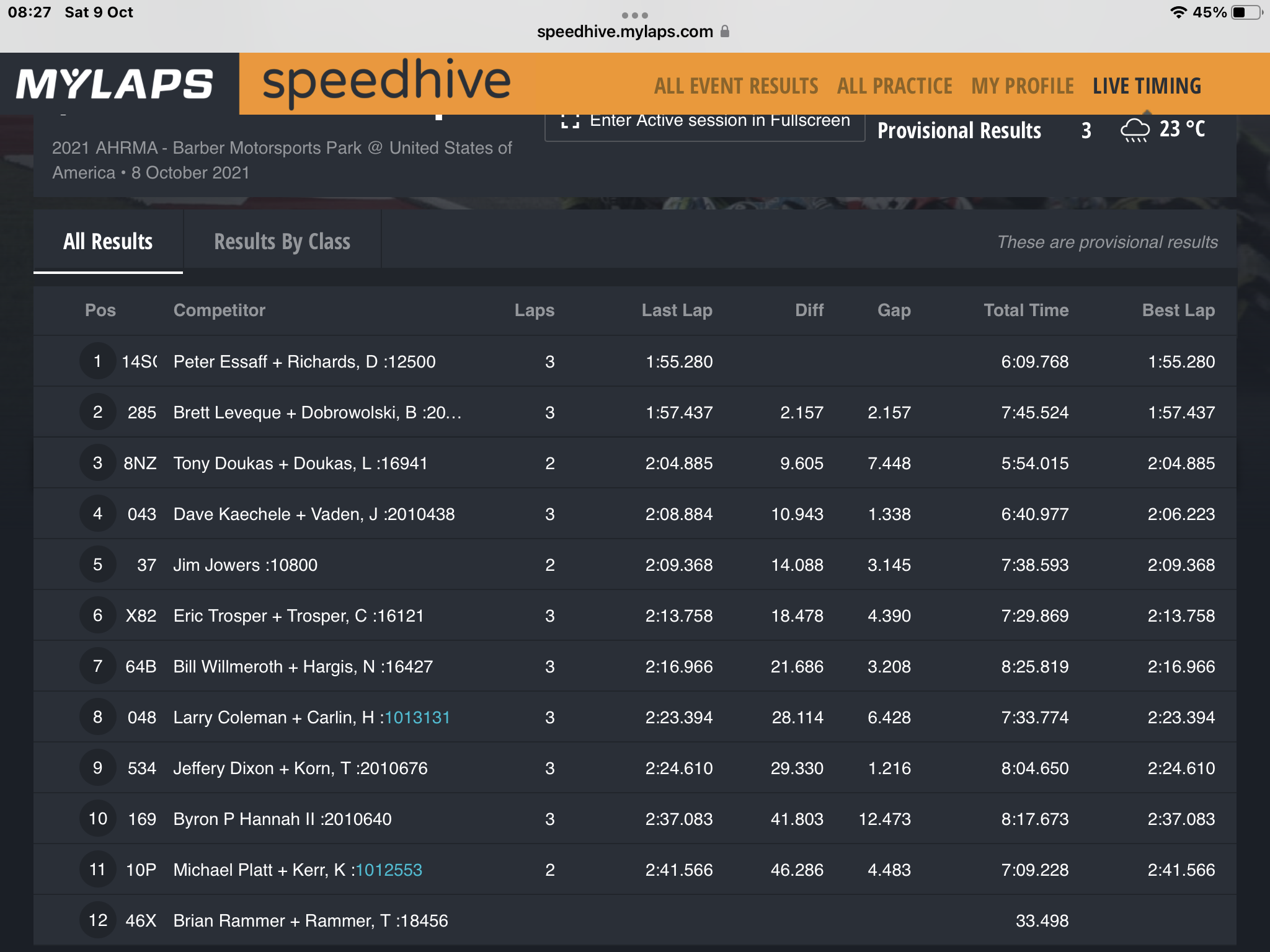Click bike number 14S in first row
1270x952 pixels.
[x=140, y=362]
